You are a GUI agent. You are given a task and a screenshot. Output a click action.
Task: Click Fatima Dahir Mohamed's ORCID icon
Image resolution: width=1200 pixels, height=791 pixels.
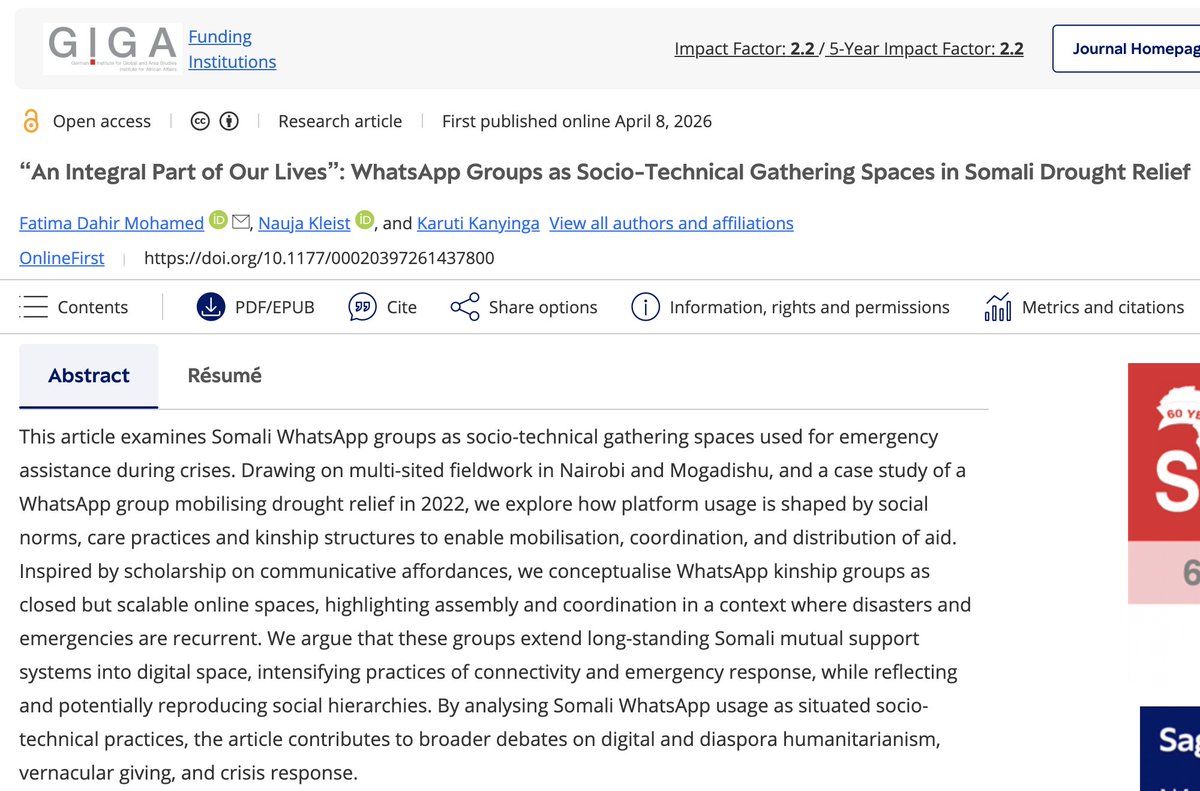click(x=218, y=221)
